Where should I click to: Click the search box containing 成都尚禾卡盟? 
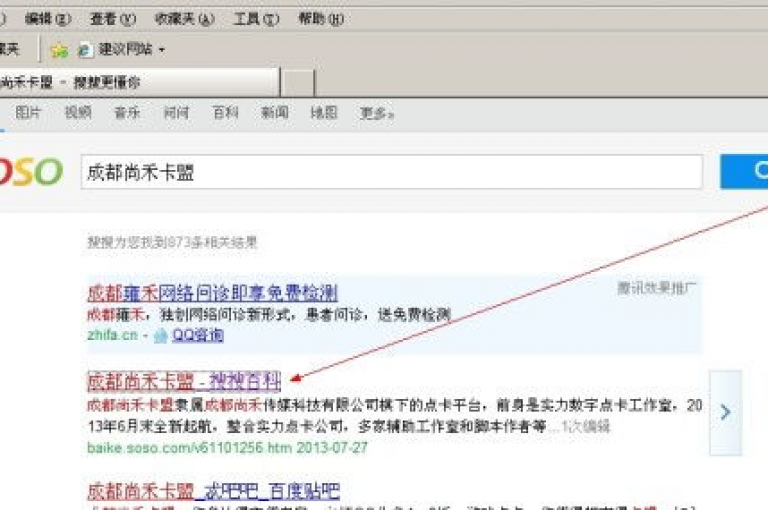(x=391, y=172)
